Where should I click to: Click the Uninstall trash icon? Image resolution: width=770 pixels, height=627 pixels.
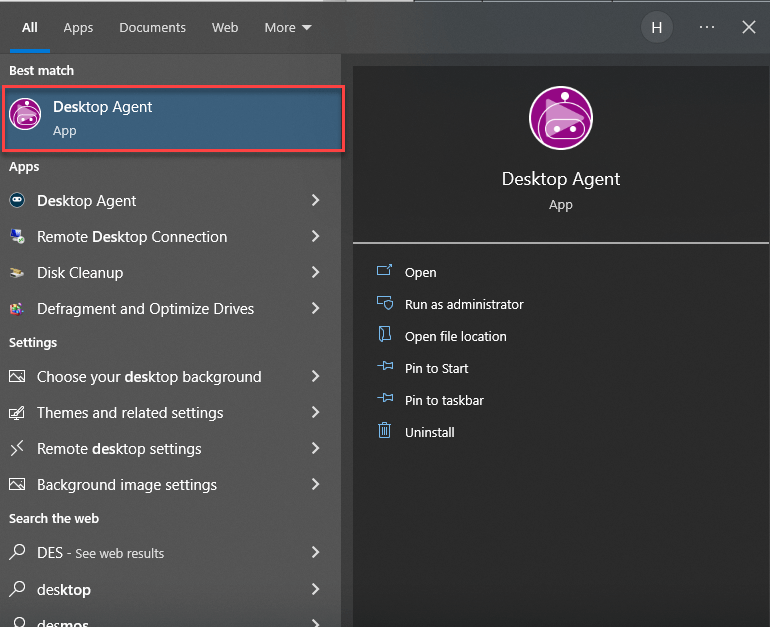pyautogui.click(x=384, y=432)
